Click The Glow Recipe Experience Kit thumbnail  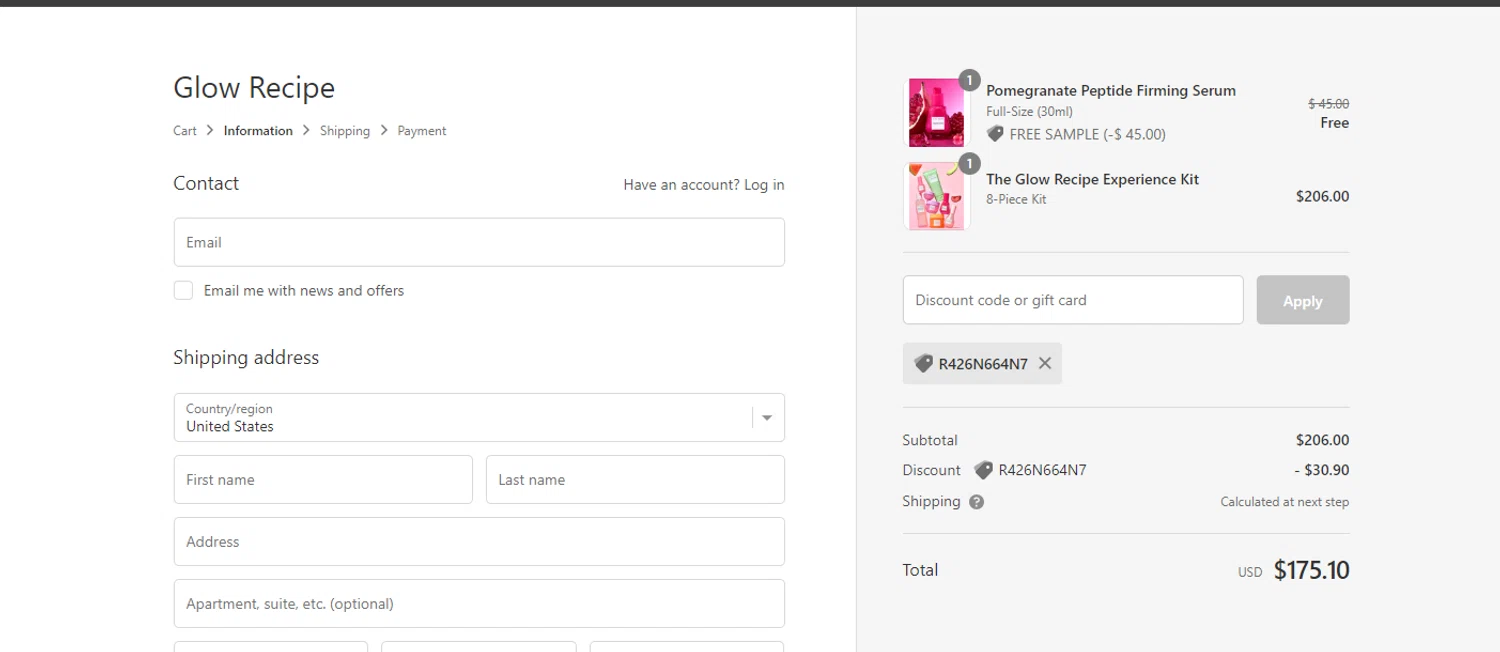(937, 196)
